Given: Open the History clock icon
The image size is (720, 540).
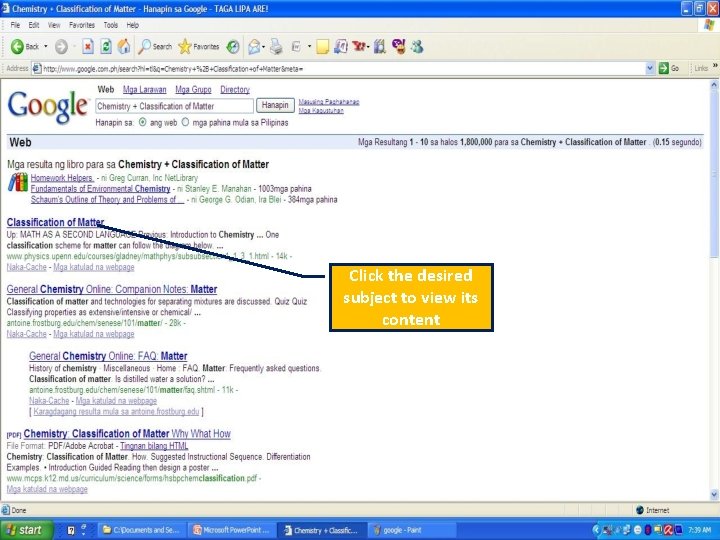Looking at the screenshot, I should click(233, 46).
